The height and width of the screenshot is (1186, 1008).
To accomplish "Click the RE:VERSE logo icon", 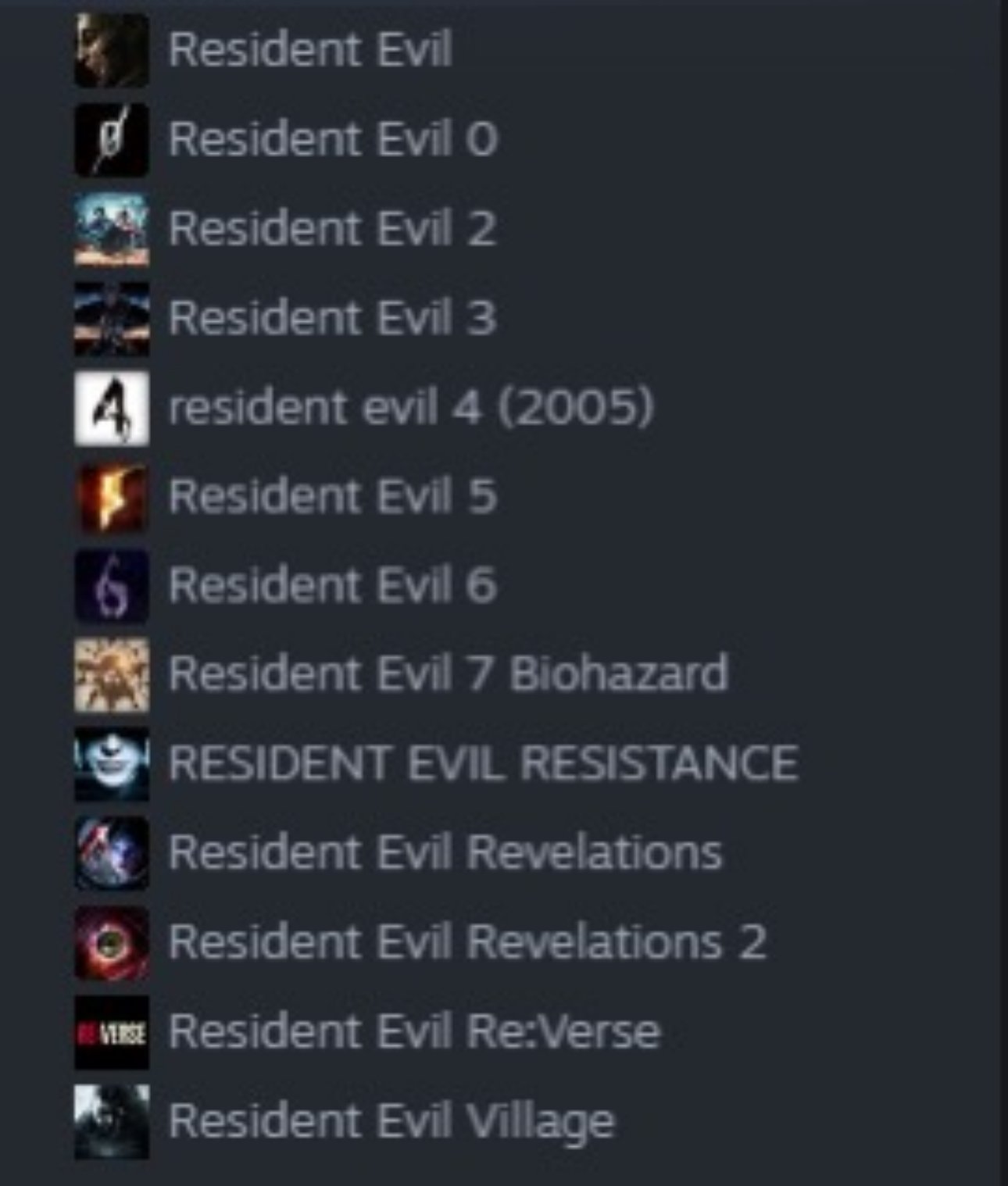I will (112, 1032).
